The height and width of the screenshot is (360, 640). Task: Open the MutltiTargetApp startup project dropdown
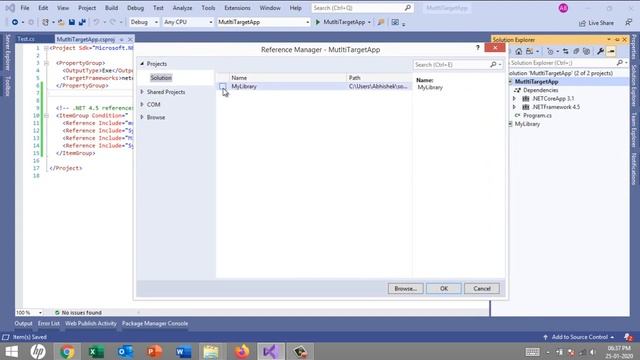tap(264, 22)
